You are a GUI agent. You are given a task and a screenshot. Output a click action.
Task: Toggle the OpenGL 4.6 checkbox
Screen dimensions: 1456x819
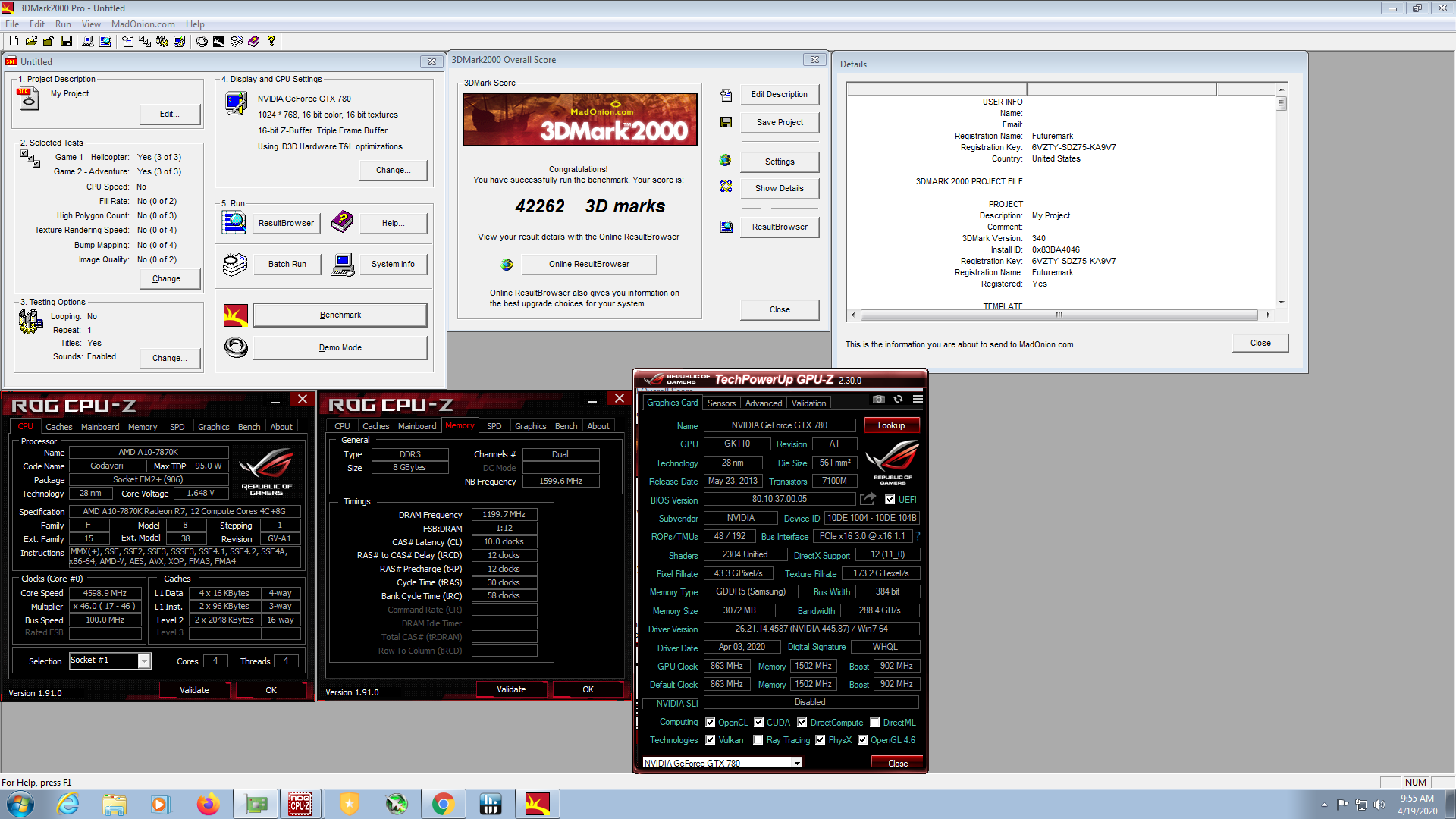[862, 740]
